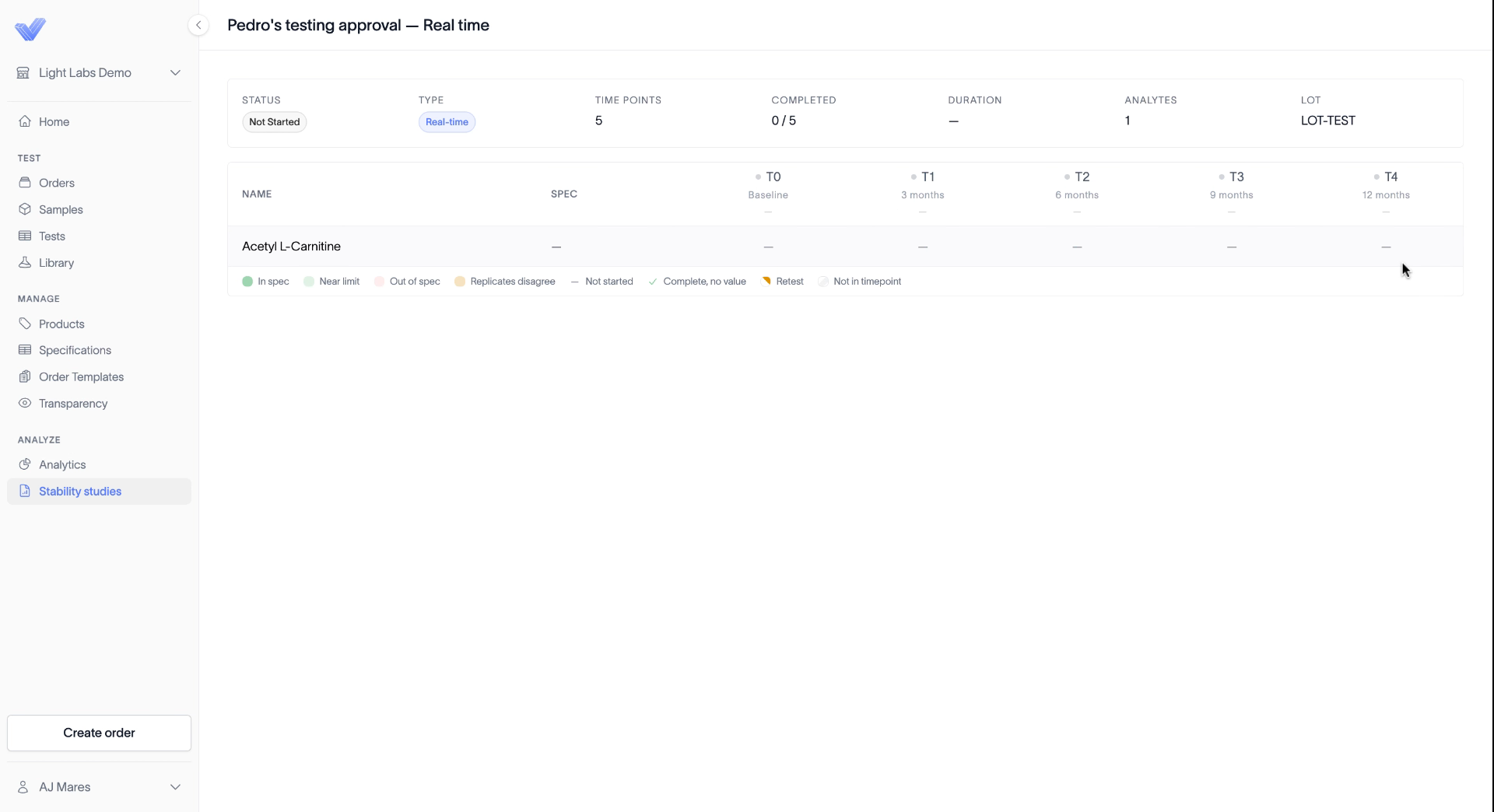Screen dimensions: 1494x812
Task: Select the Acetyl L-Carnitine row
Action: coord(845,247)
